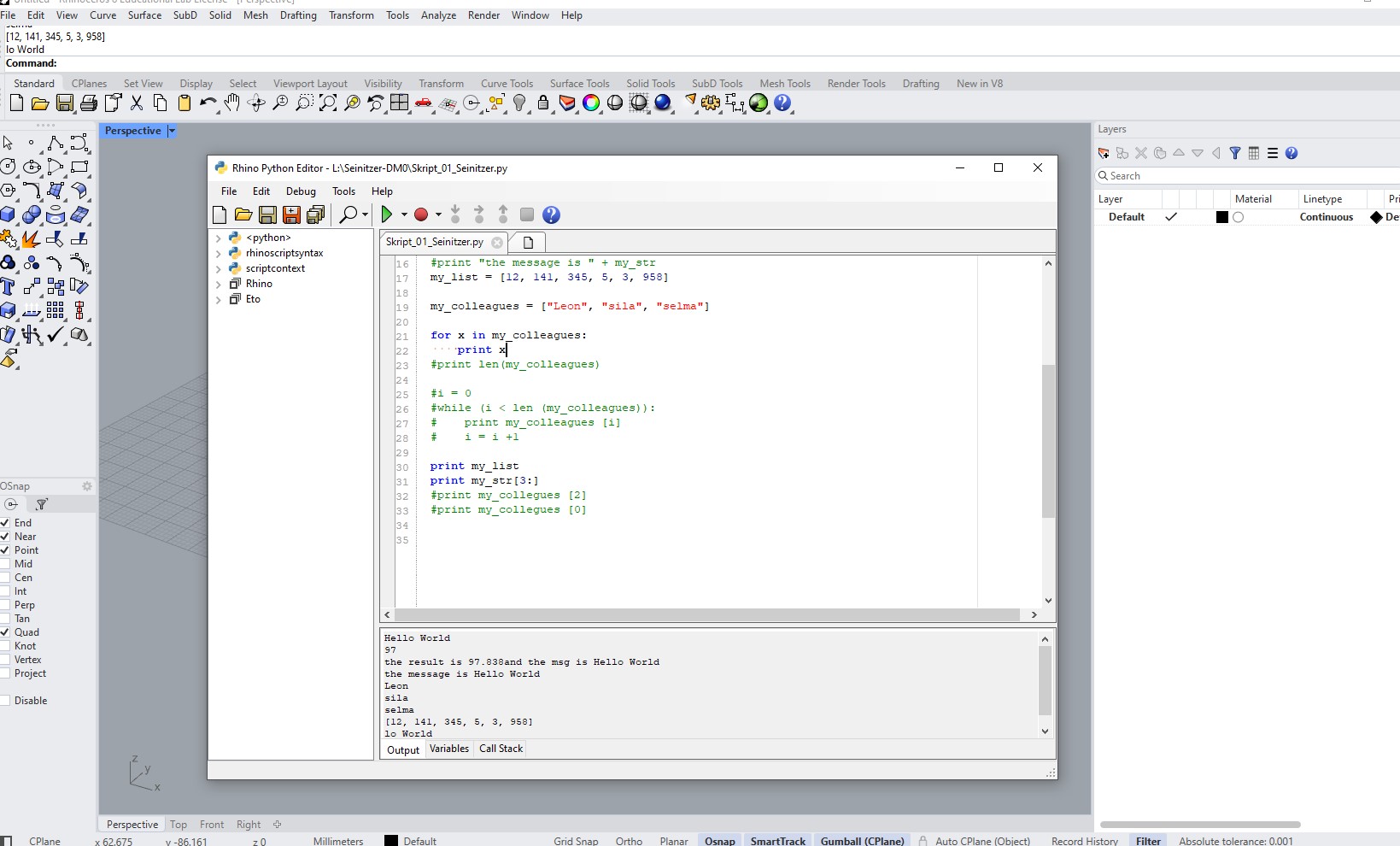This screenshot has width=1400, height=846.
Task: Open the Perspective viewport dropdown
Action: (170, 131)
